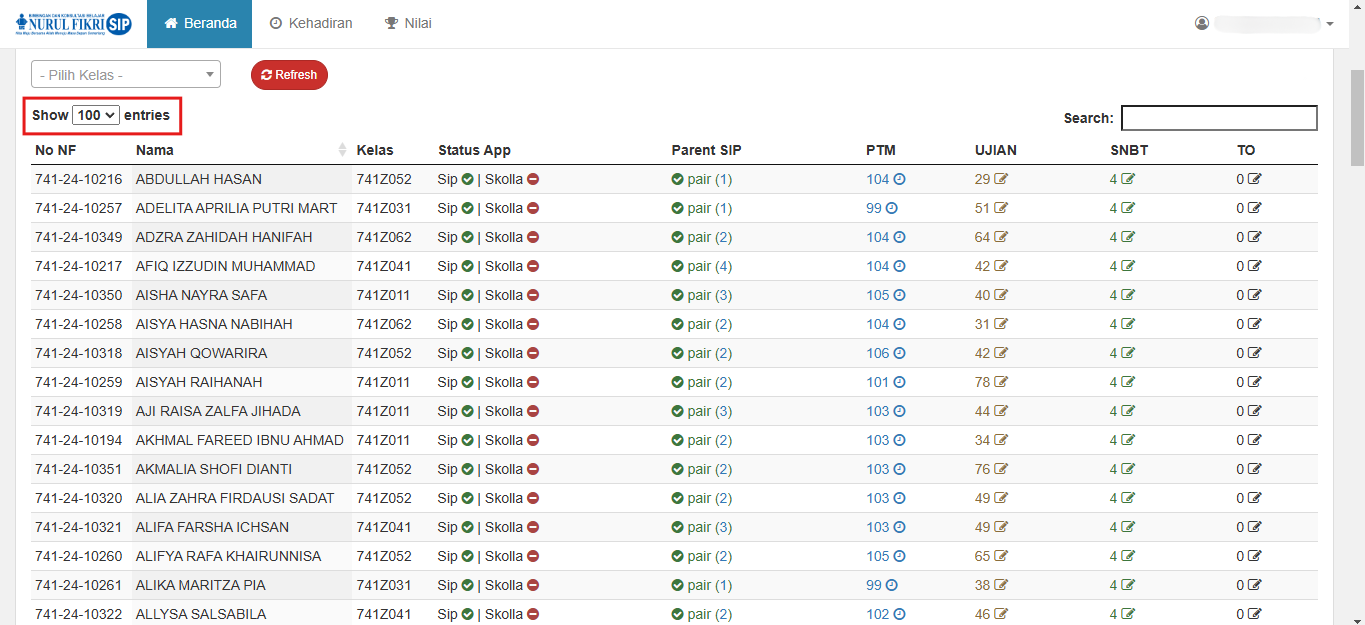Viewport: 1365px width, 625px height.
Task: Go to the Beranda tab
Action: [x=200, y=23]
